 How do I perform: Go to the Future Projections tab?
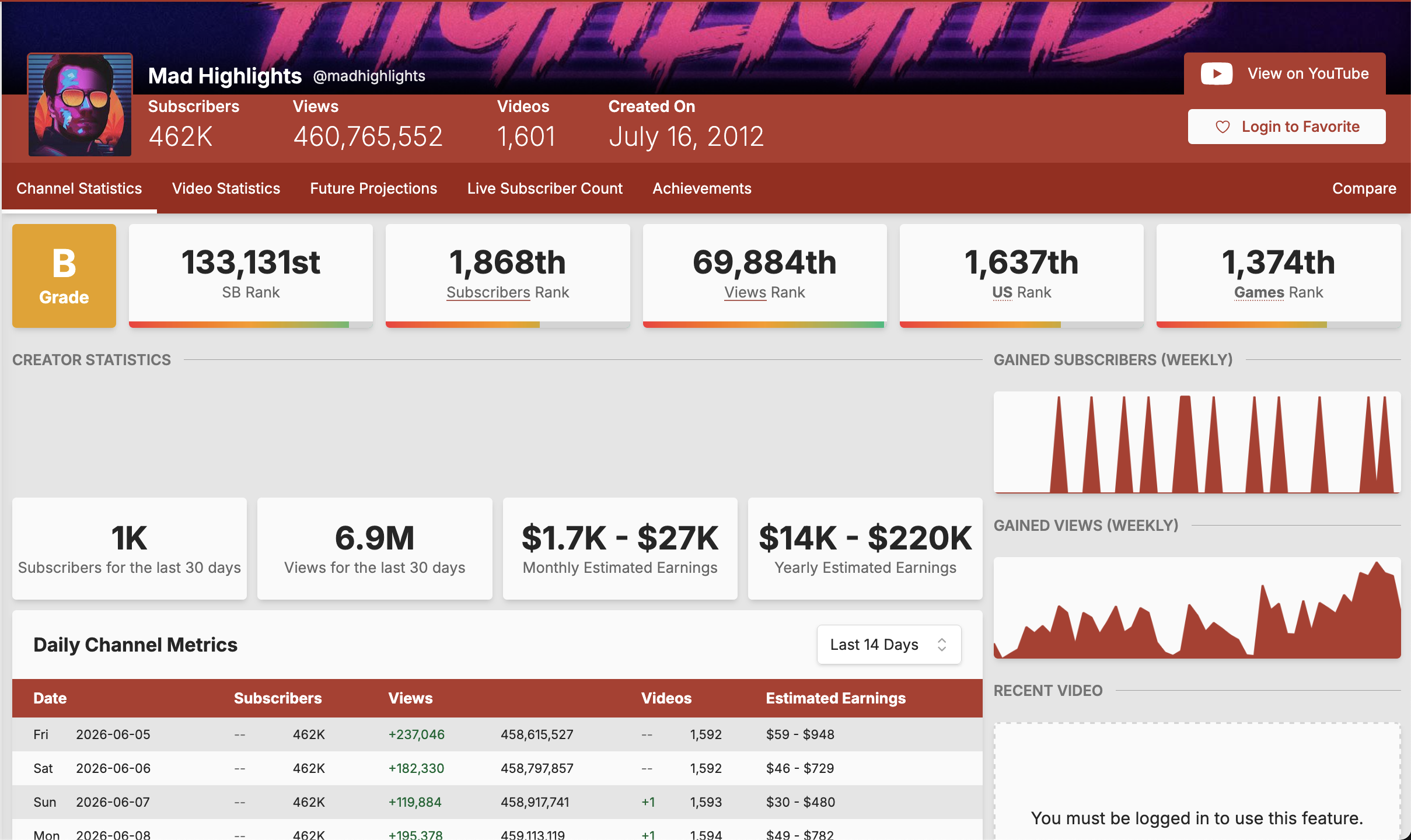pos(373,188)
